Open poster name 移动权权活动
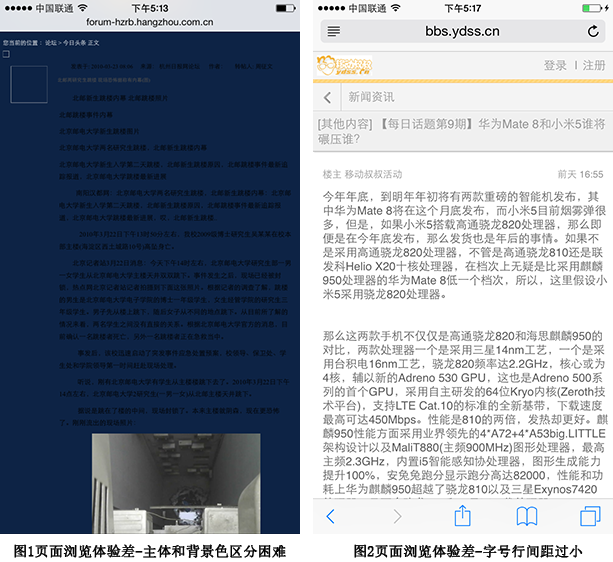Image resolution: width=613 pixels, height=562 pixels. coord(374,174)
